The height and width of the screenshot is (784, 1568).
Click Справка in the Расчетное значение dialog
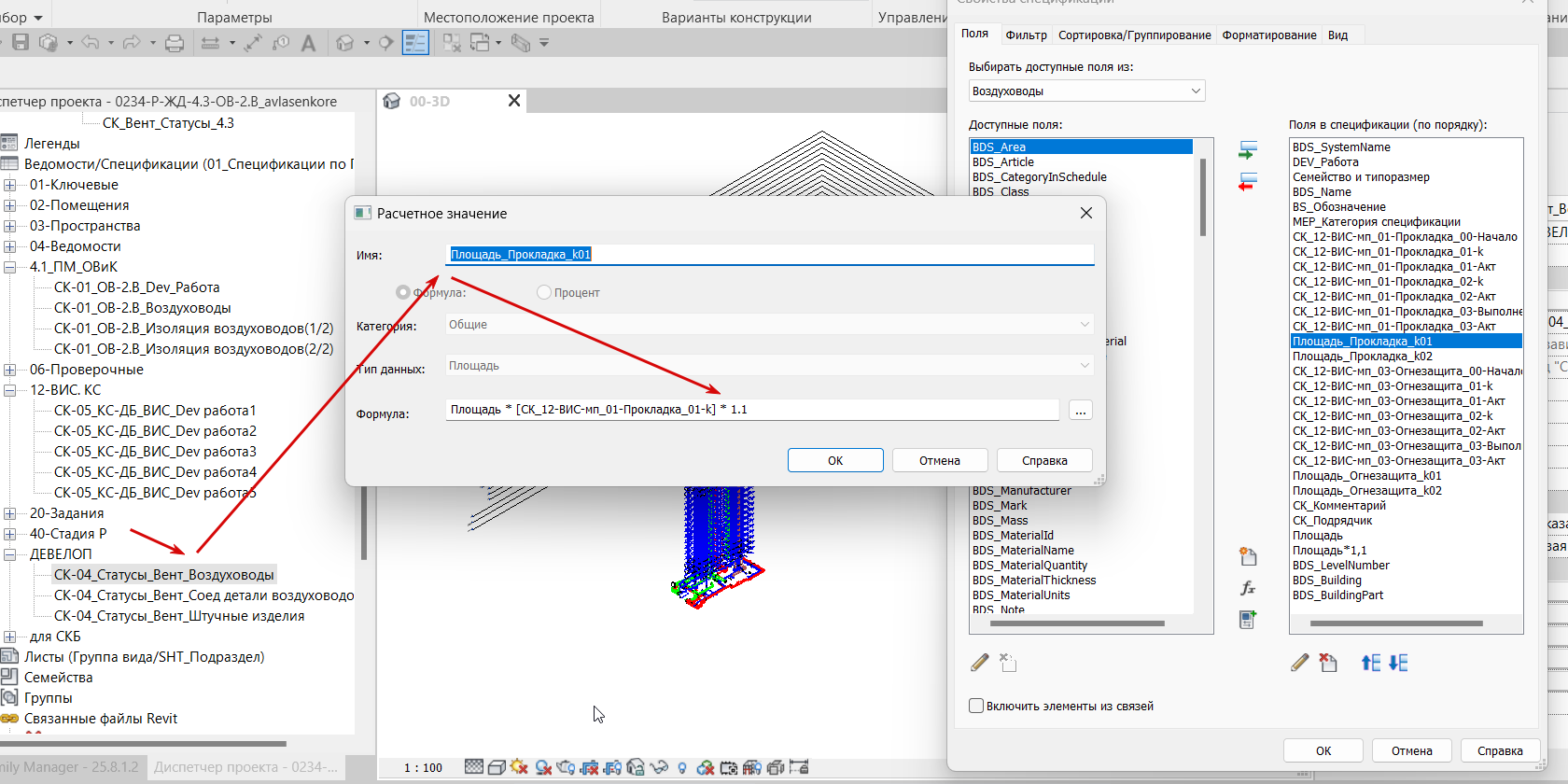[1044, 460]
